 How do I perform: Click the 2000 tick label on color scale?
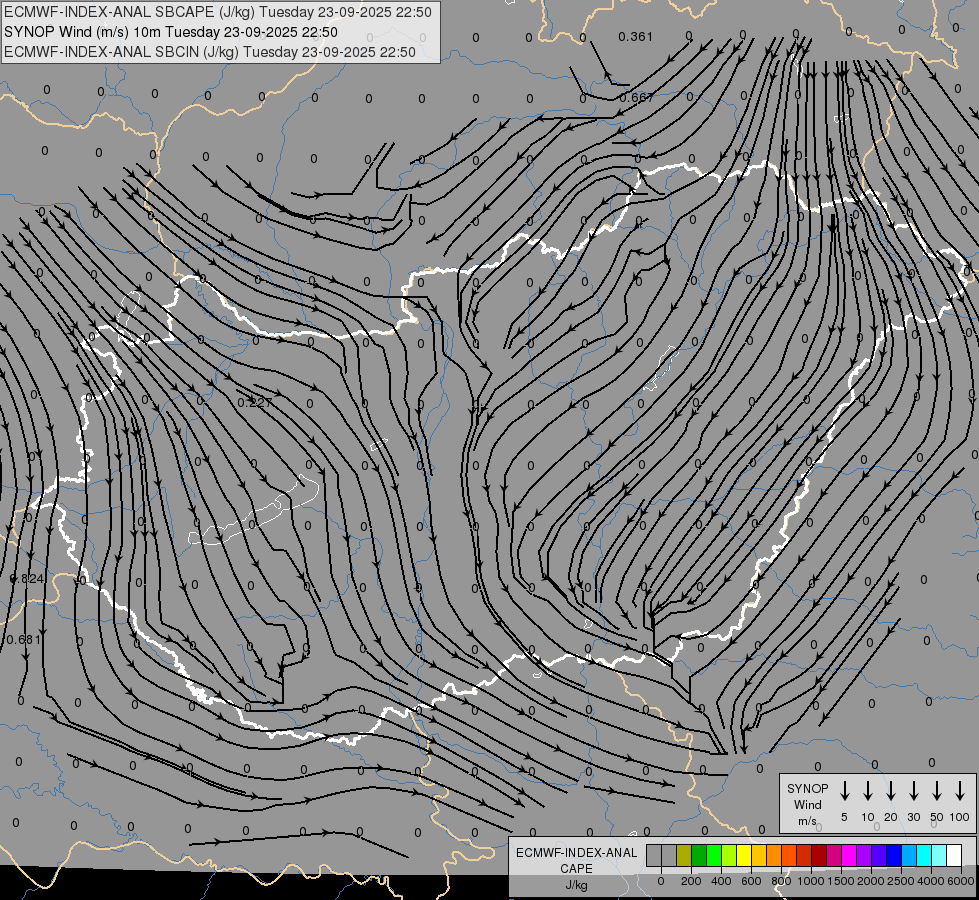click(x=870, y=881)
